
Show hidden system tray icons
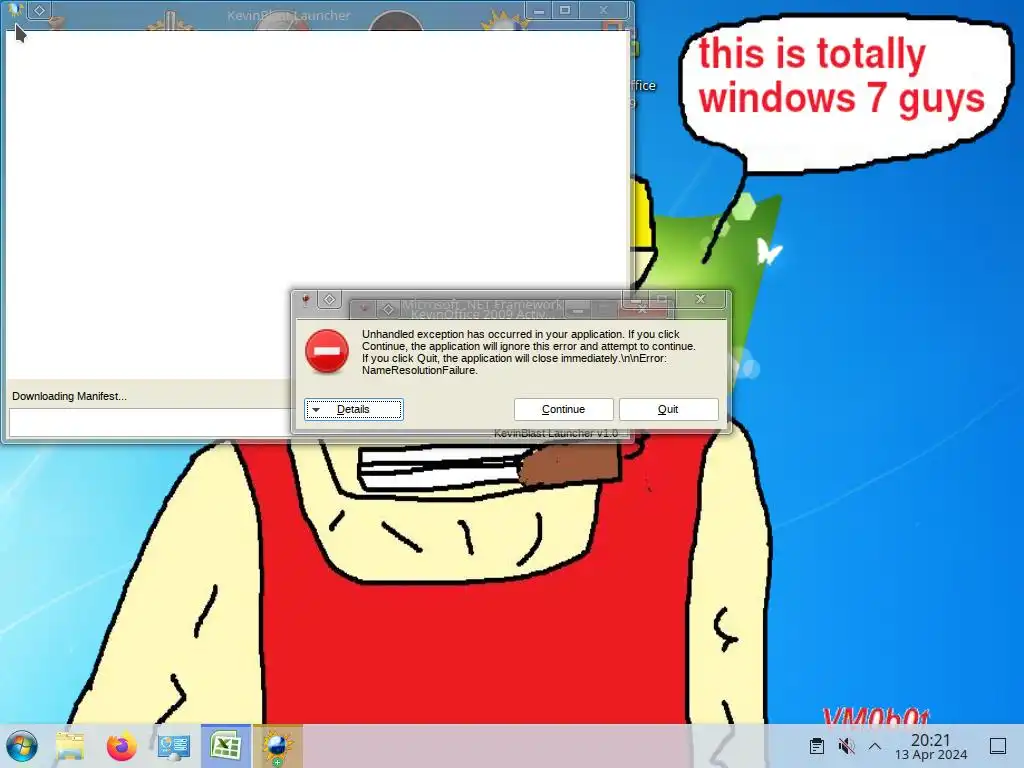click(x=875, y=746)
